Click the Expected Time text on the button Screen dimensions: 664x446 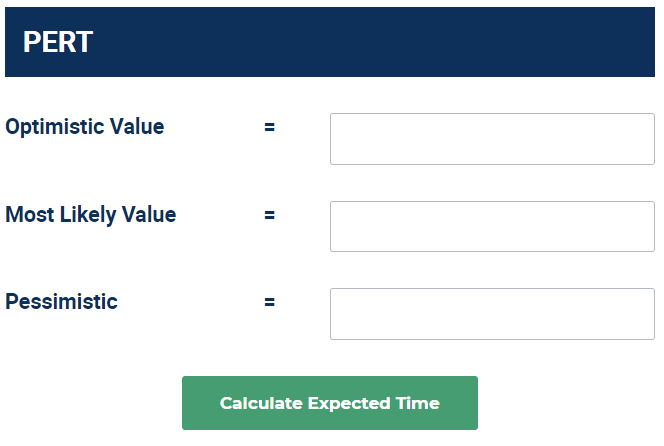point(373,403)
